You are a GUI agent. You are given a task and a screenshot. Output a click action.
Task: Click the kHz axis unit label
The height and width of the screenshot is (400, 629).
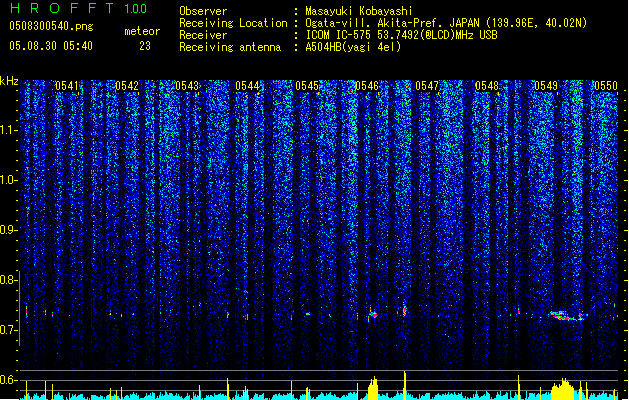pos(9,81)
